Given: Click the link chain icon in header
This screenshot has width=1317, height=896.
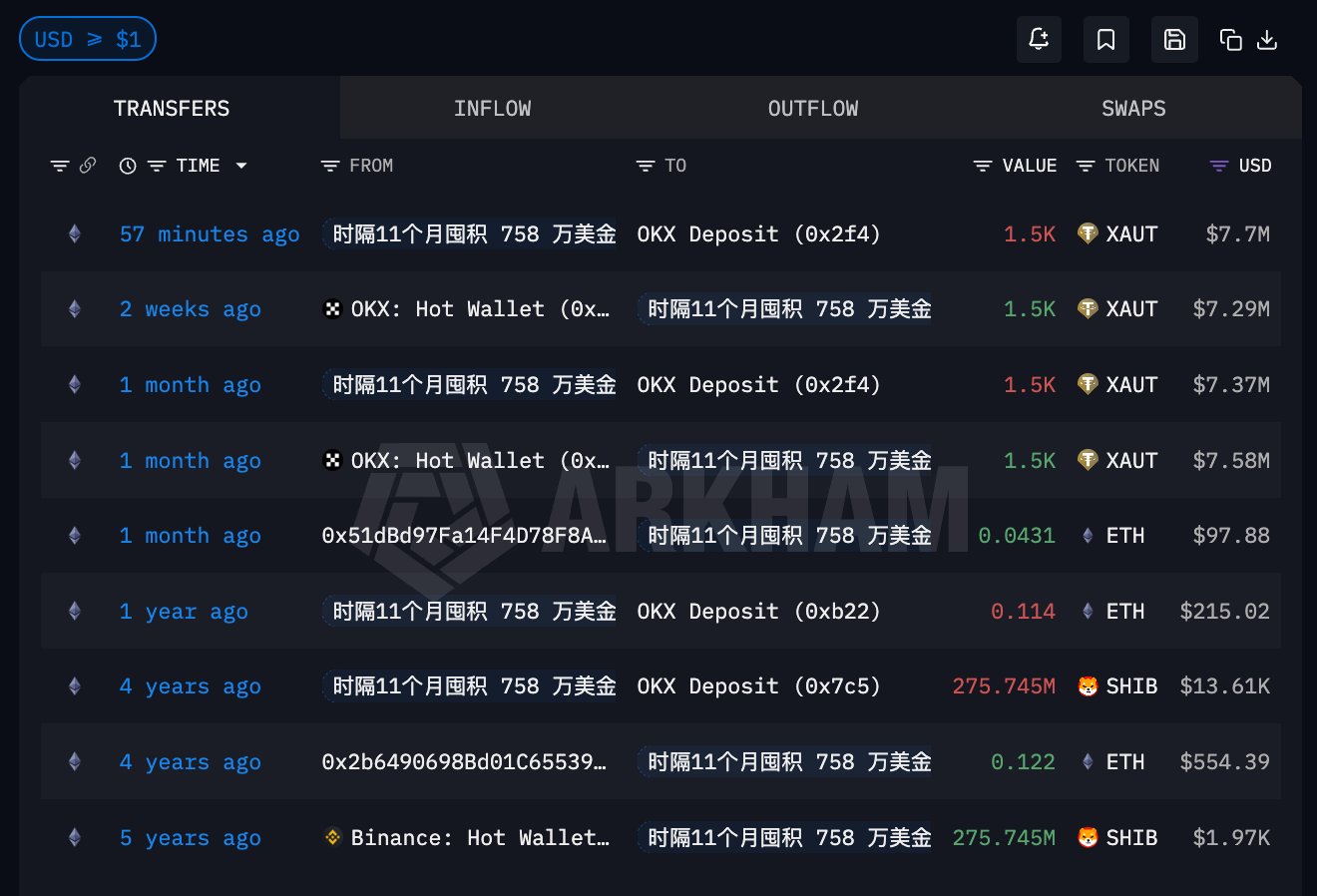Looking at the screenshot, I should coord(88,166).
